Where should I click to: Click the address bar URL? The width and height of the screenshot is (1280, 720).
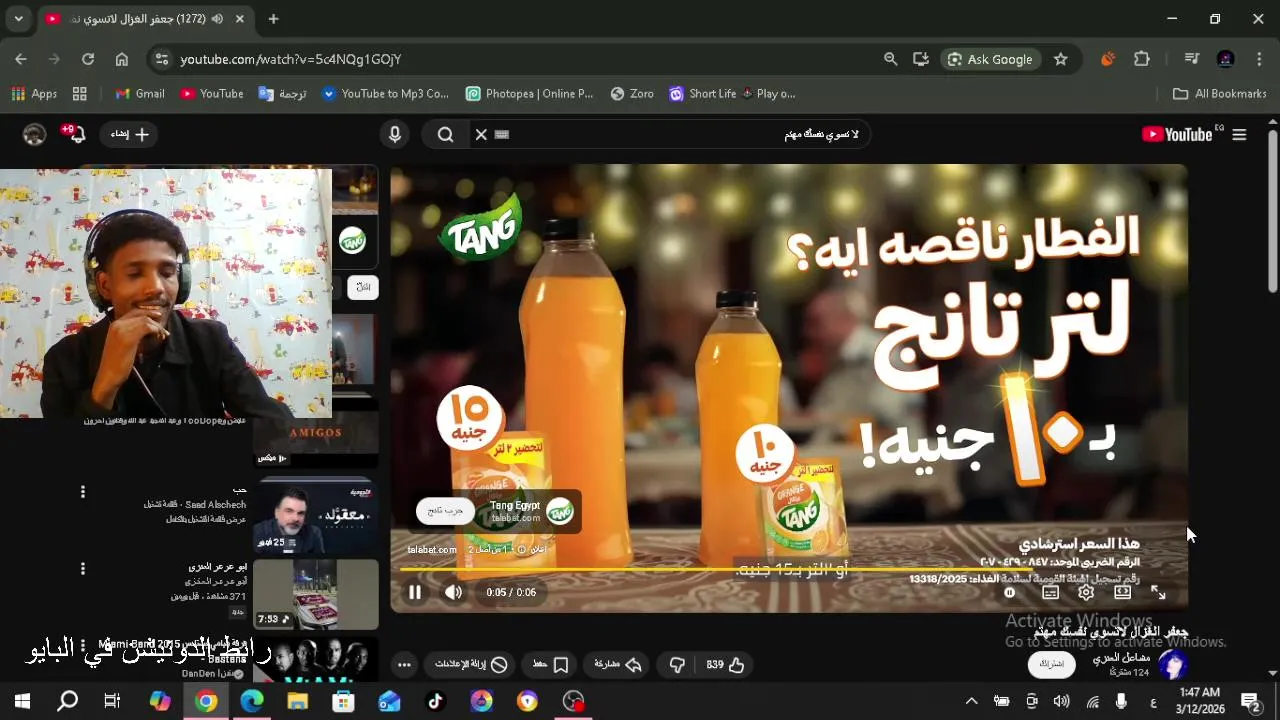click(x=291, y=59)
